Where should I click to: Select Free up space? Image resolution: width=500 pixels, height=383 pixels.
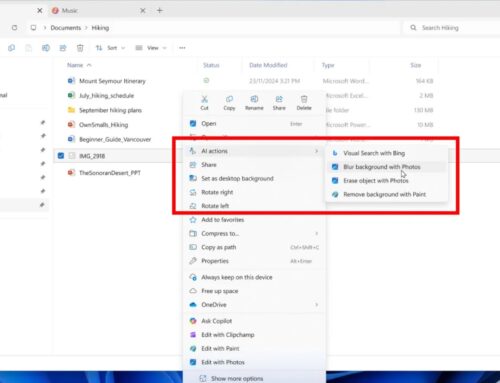254,291
